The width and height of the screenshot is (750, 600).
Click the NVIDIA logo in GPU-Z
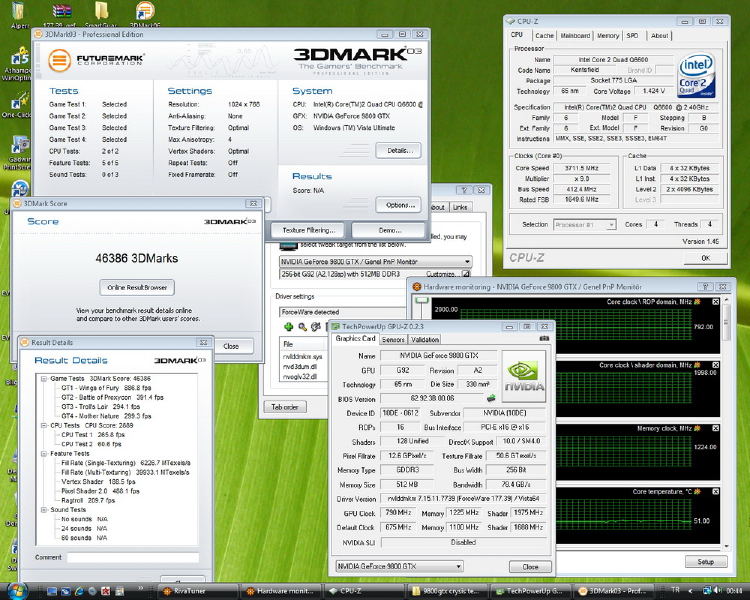pos(524,377)
